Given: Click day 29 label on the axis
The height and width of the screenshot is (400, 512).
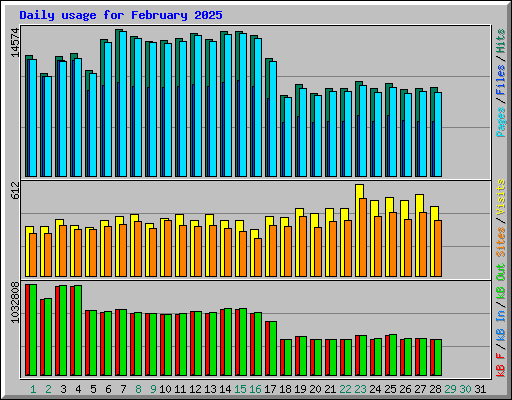Looking at the screenshot, I should (450, 389).
